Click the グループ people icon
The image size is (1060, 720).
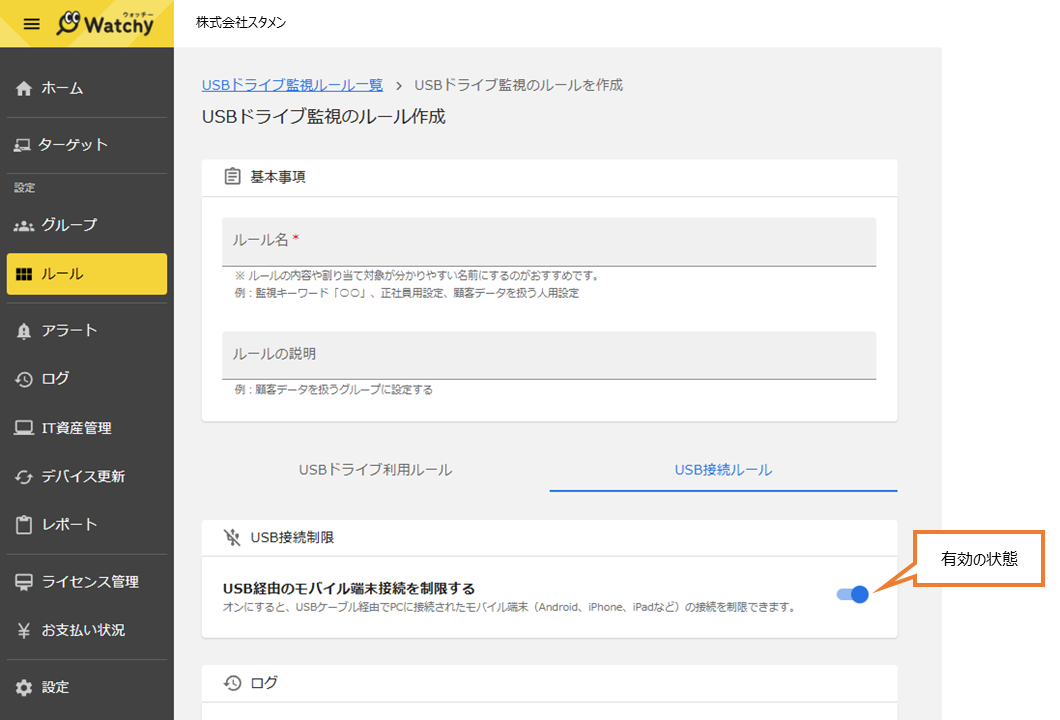click(24, 225)
